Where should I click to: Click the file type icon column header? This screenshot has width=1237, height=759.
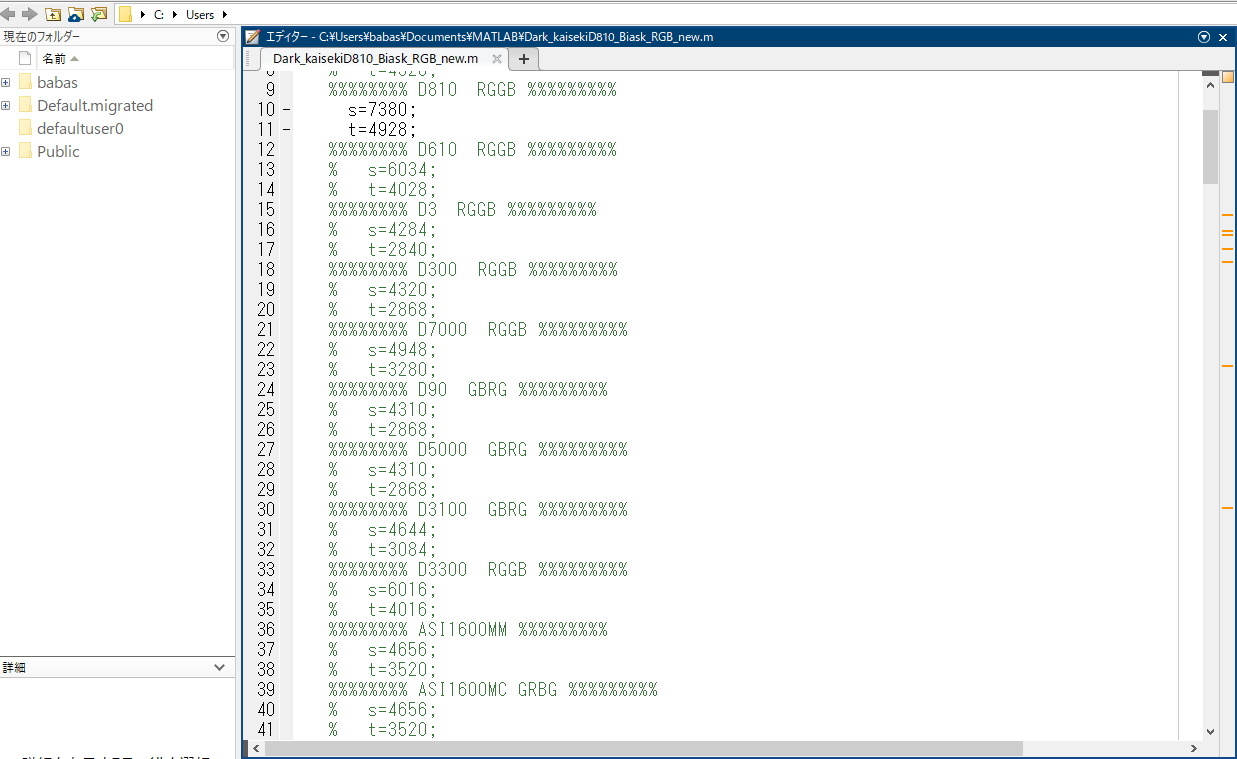pyautogui.click(x=25, y=59)
